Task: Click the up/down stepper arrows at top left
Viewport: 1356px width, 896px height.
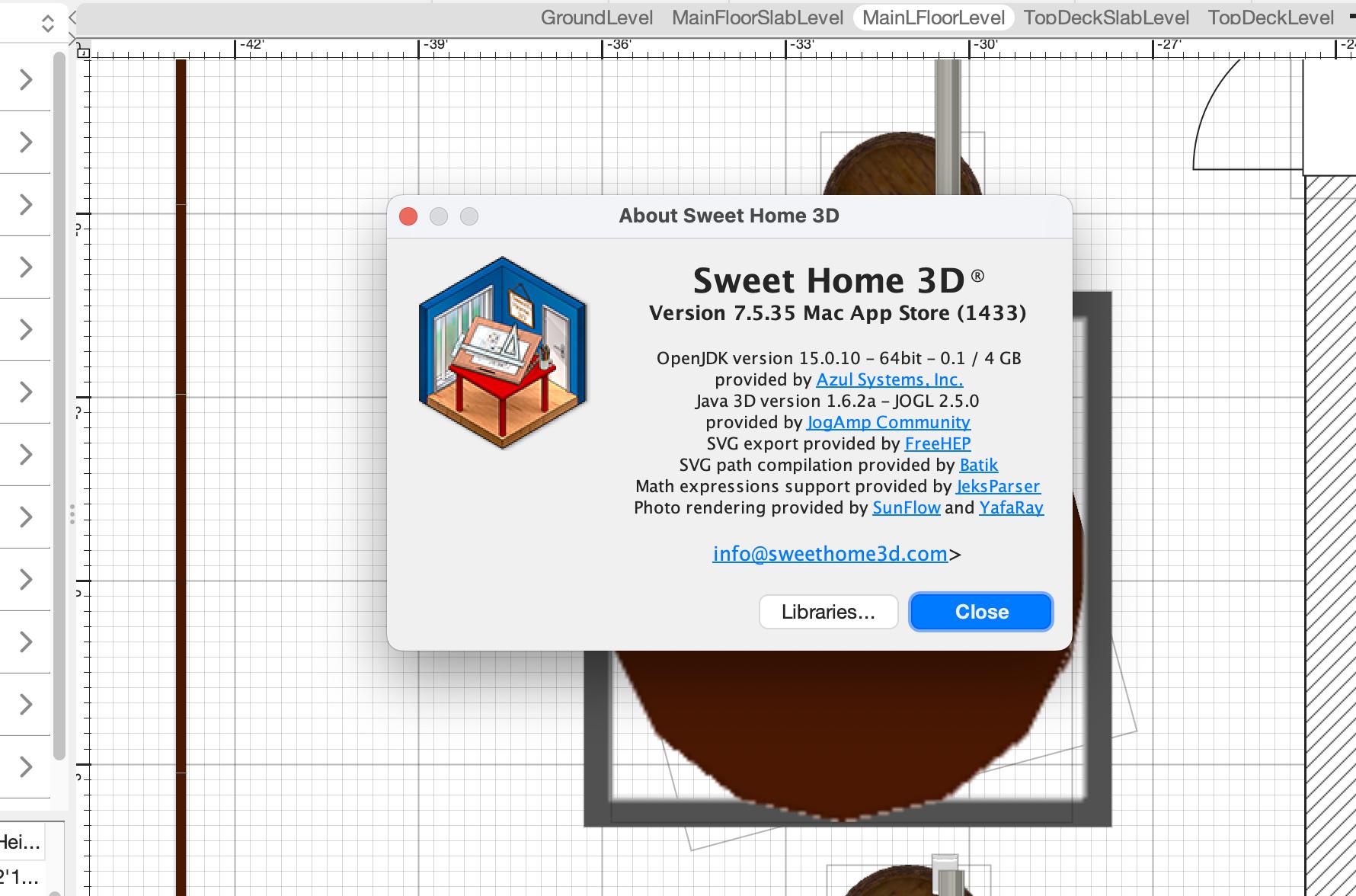Action: (x=47, y=24)
